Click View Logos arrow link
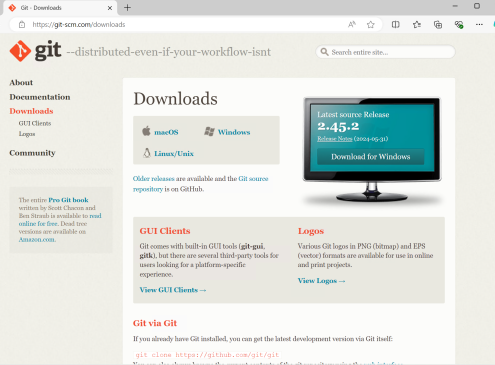Screen dimensions: 495x365 point(321,281)
